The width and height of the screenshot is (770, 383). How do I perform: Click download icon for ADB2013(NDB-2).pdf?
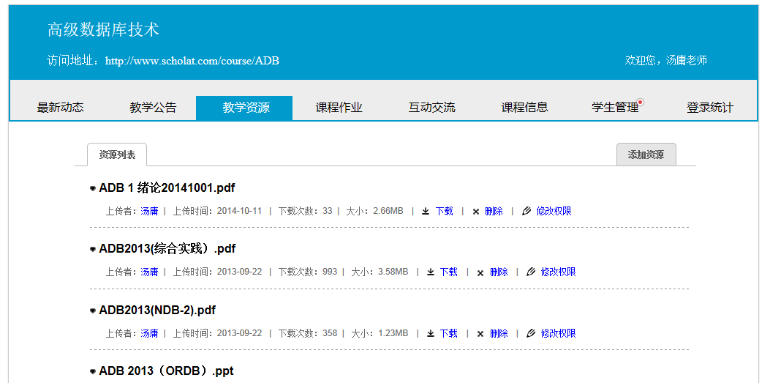click(x=431, y=334)
